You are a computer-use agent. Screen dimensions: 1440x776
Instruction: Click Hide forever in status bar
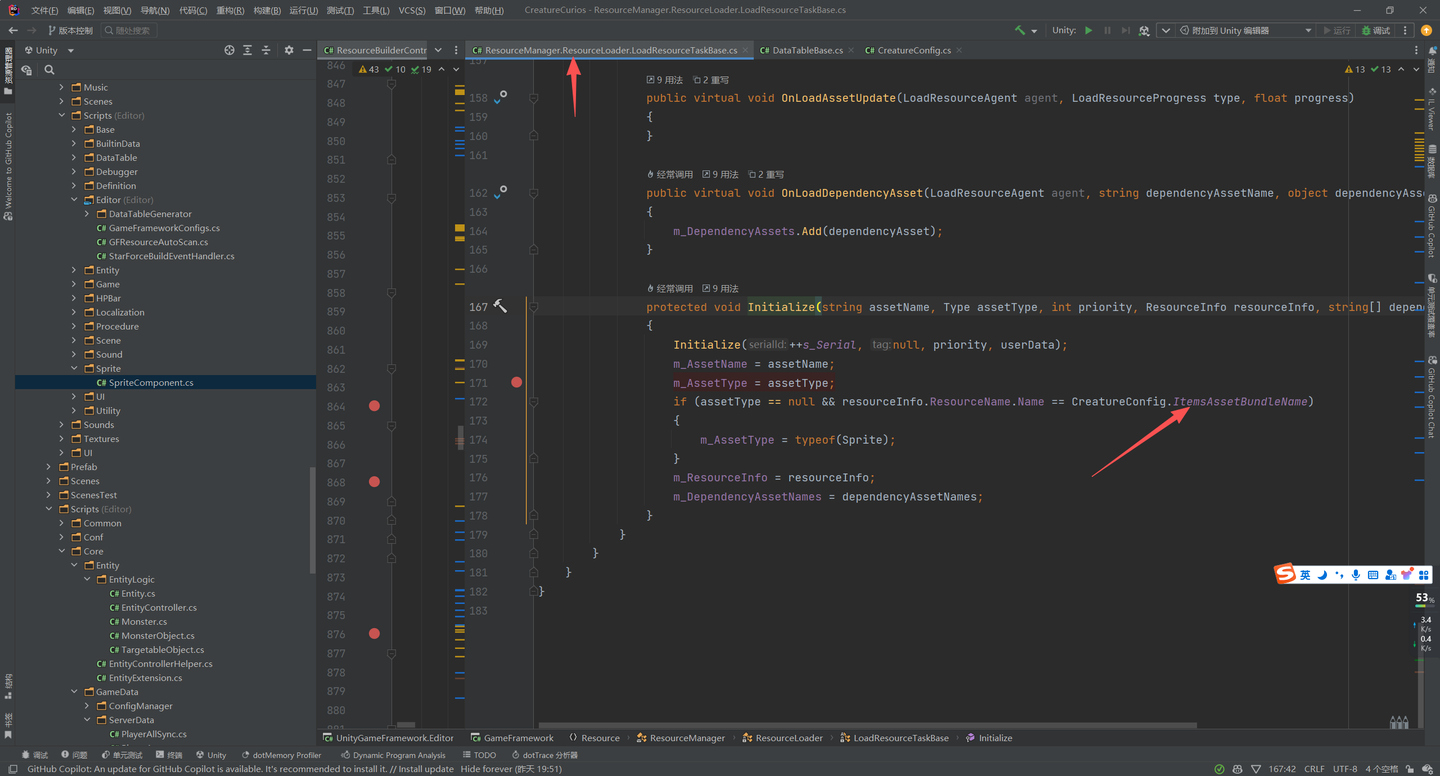coord(487,769)
